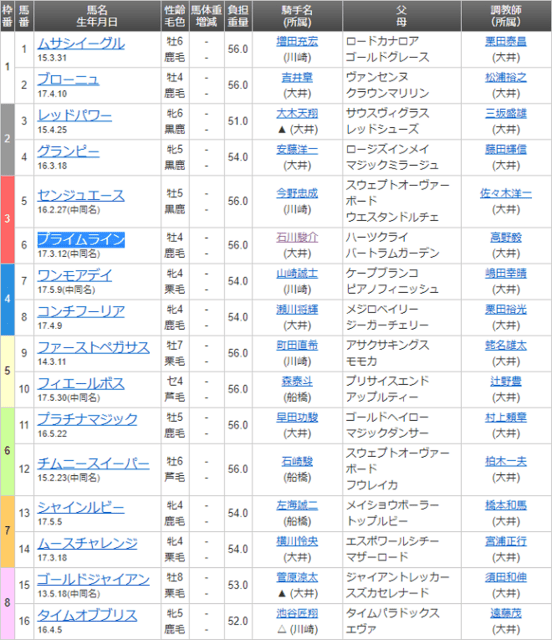Image resolution: width=552 pixels, height=640 pixels.
Task: Open trainer 宮浦正行's profile link
Action: coord(505,541)
